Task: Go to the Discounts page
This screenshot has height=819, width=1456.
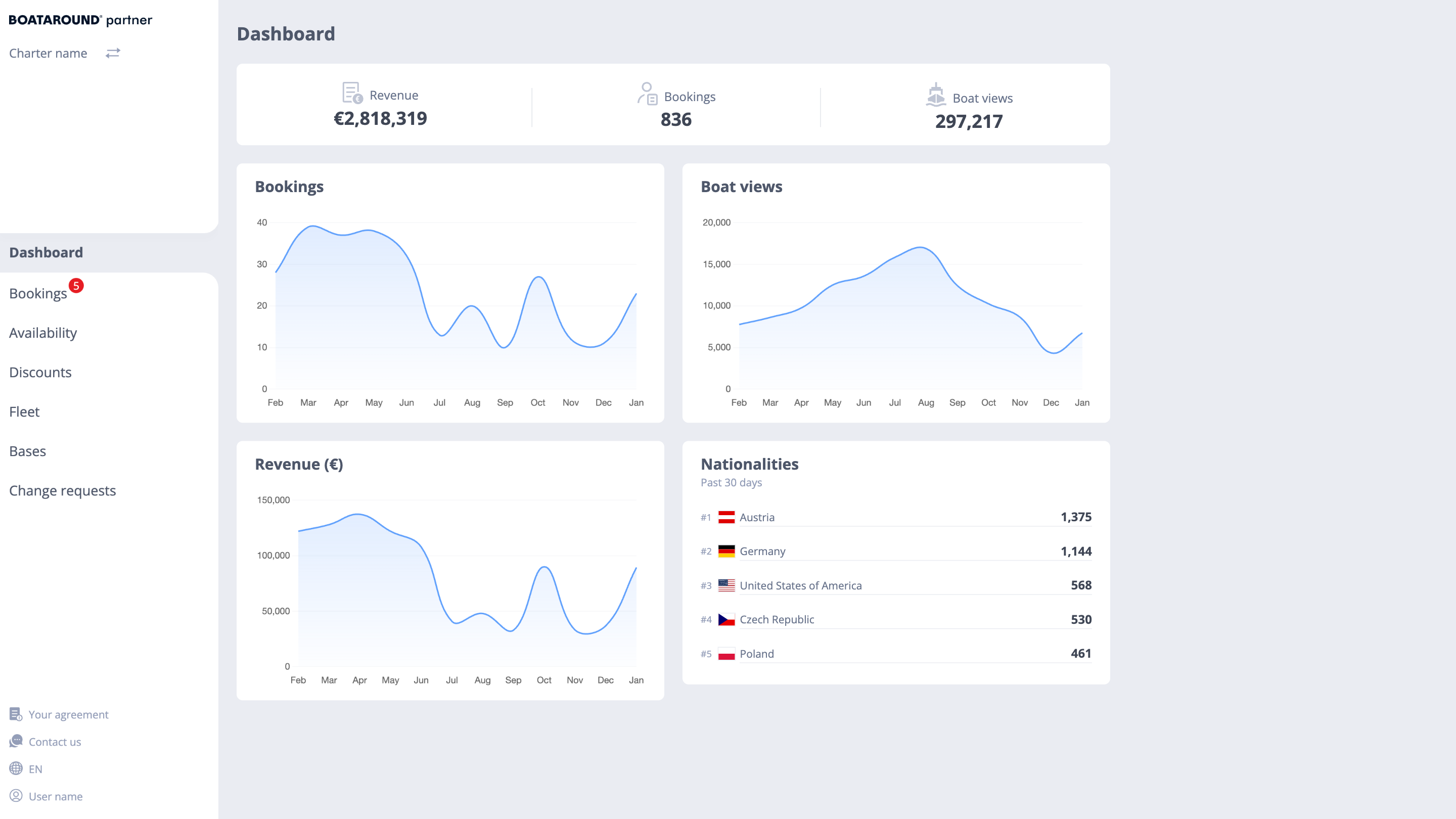Action: pos(40,373)
